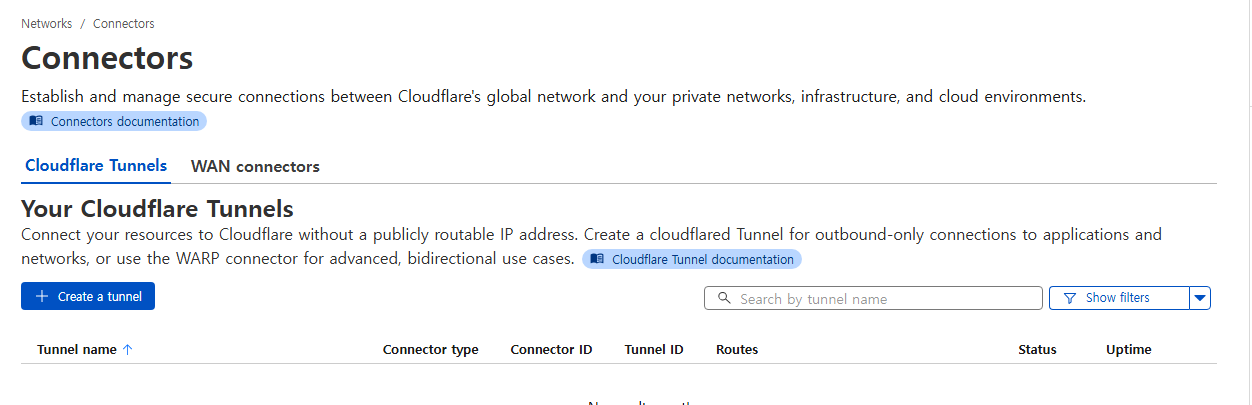The width and height of the screenshot is (1252, 405).
Task: Sort by the Tunnel name column header
Action: coord(77,350)
